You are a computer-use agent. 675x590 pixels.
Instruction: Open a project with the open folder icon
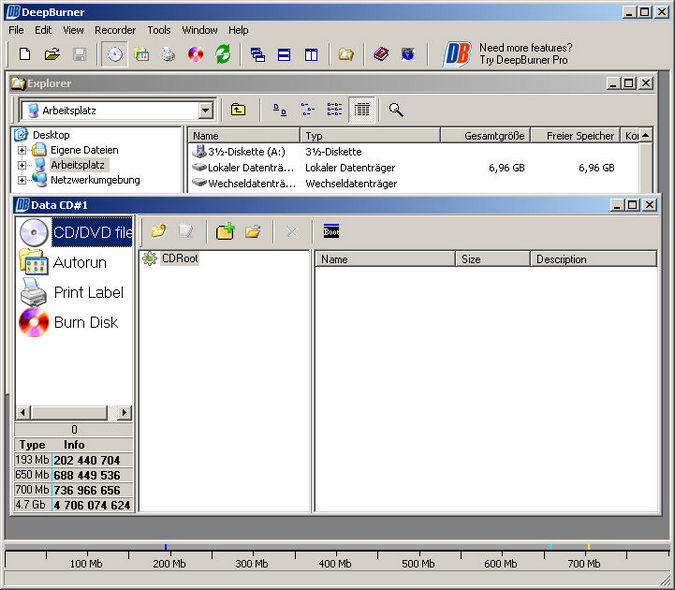[x=52, y=54]
